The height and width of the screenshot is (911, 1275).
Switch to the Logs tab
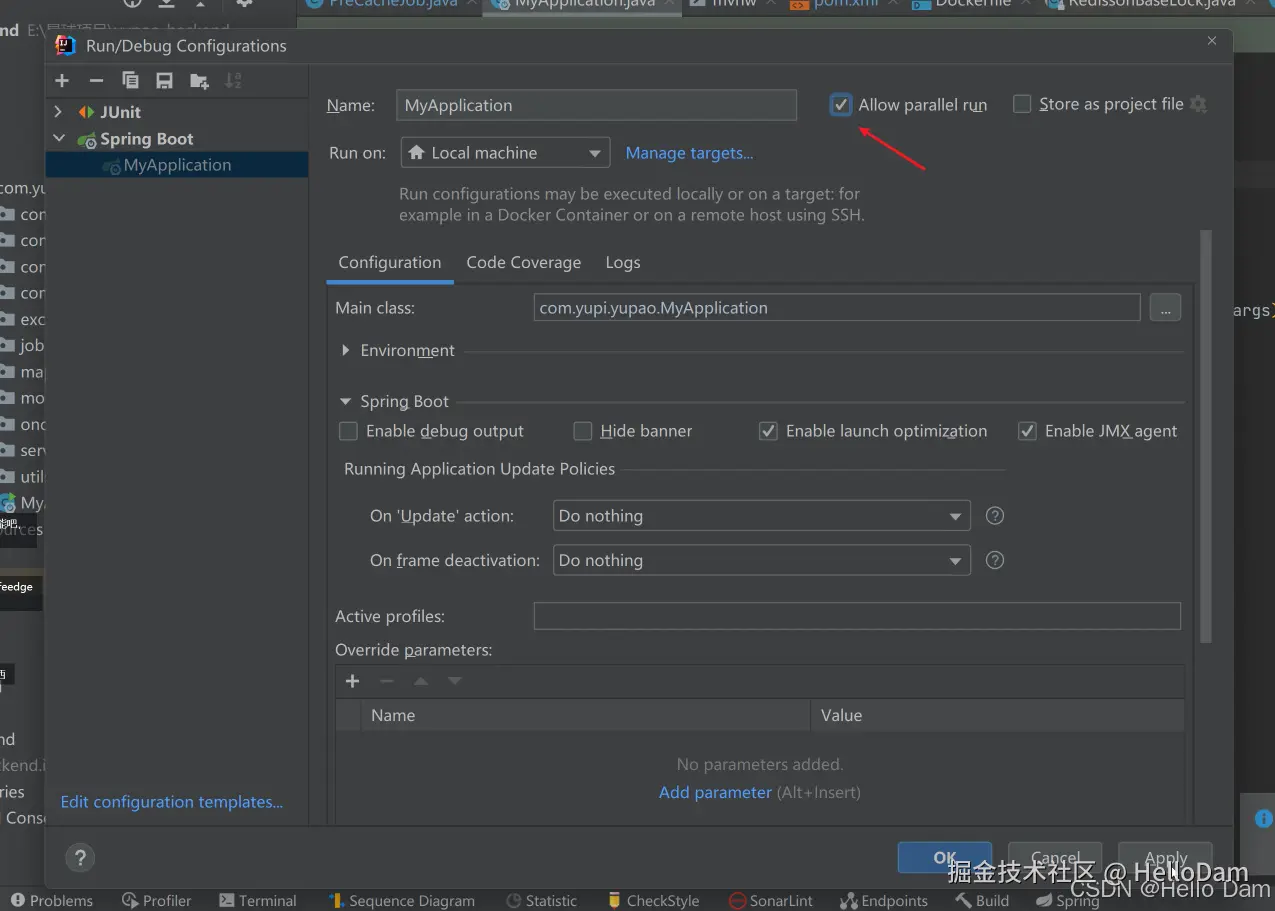(622, 263)
